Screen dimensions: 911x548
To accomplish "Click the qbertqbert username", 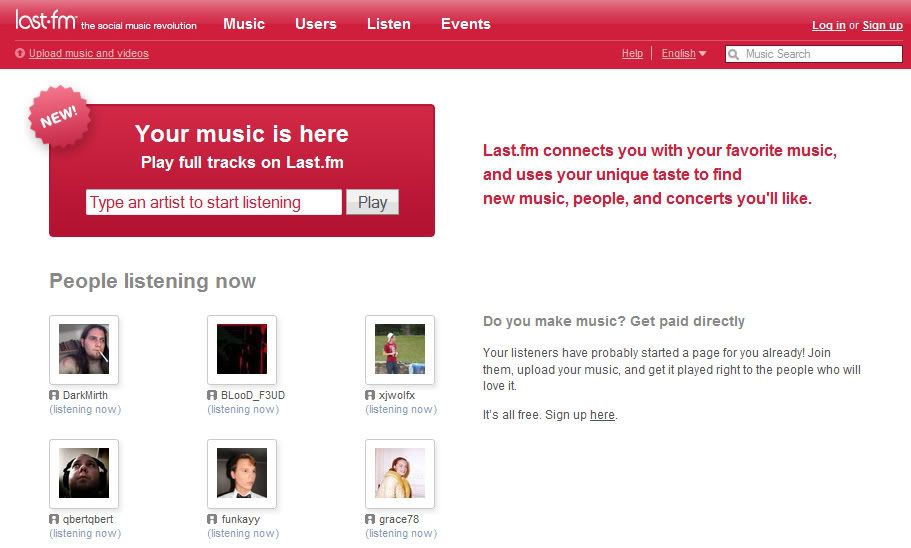I will 88,519.
